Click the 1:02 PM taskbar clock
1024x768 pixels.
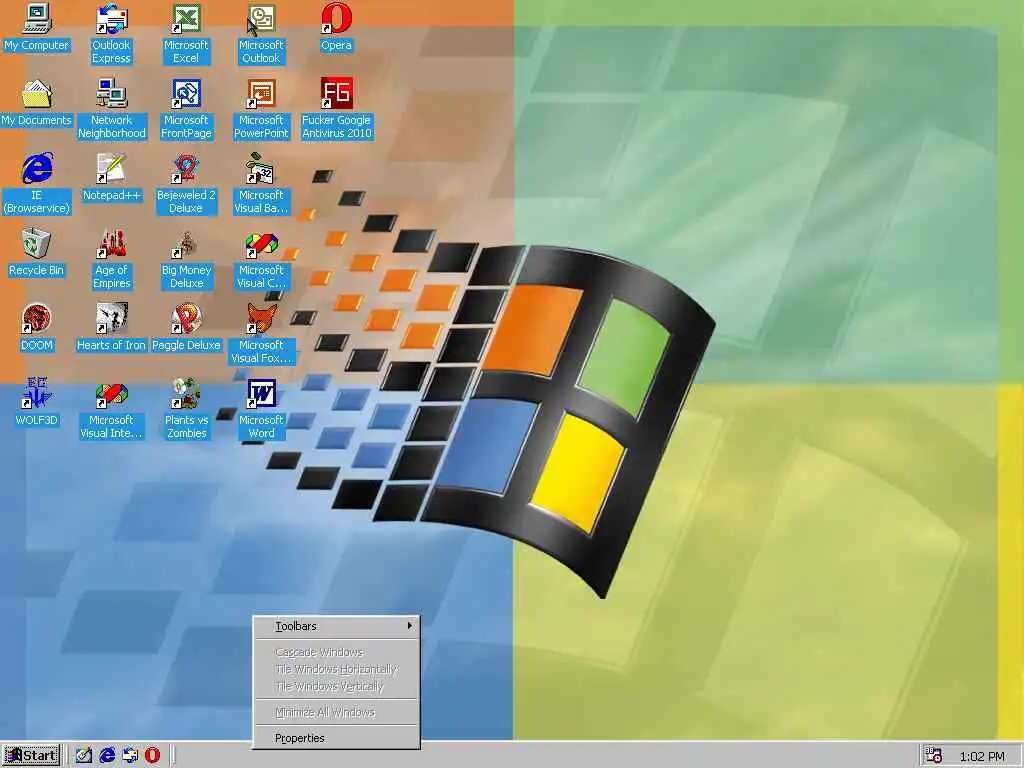pyautogui.click(x=982, y=756)
